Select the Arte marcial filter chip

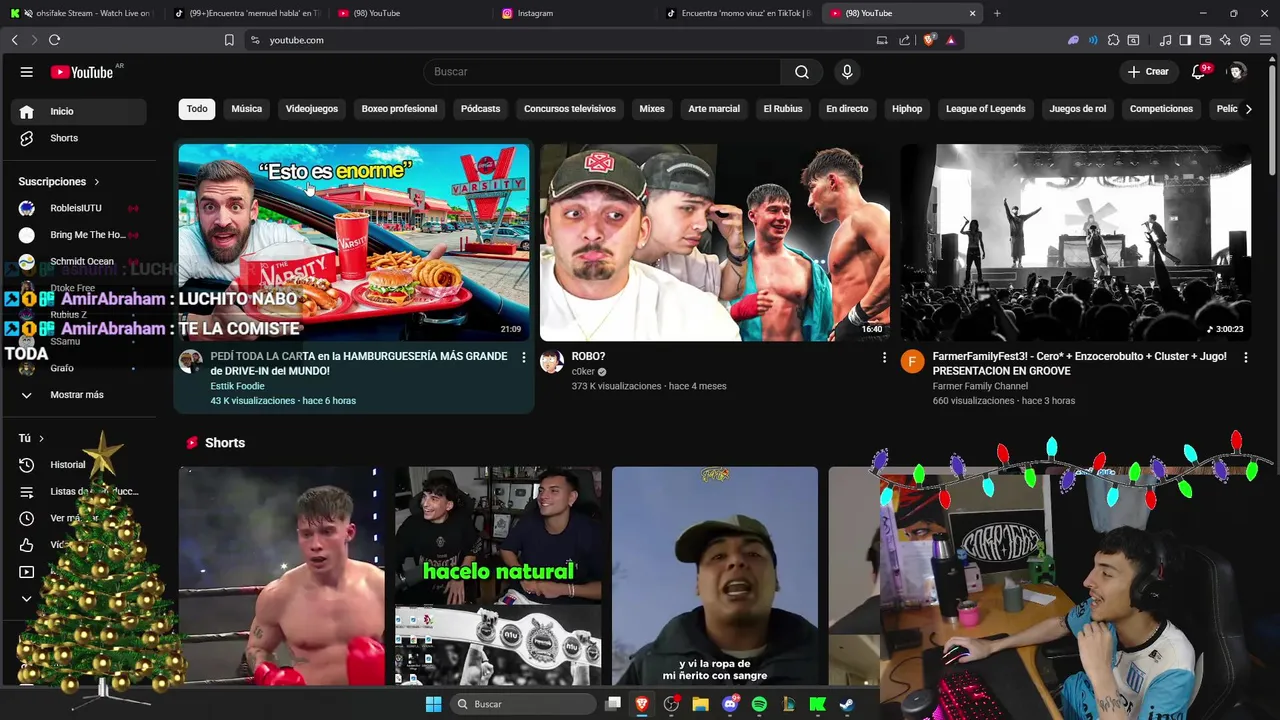(714, 109)
